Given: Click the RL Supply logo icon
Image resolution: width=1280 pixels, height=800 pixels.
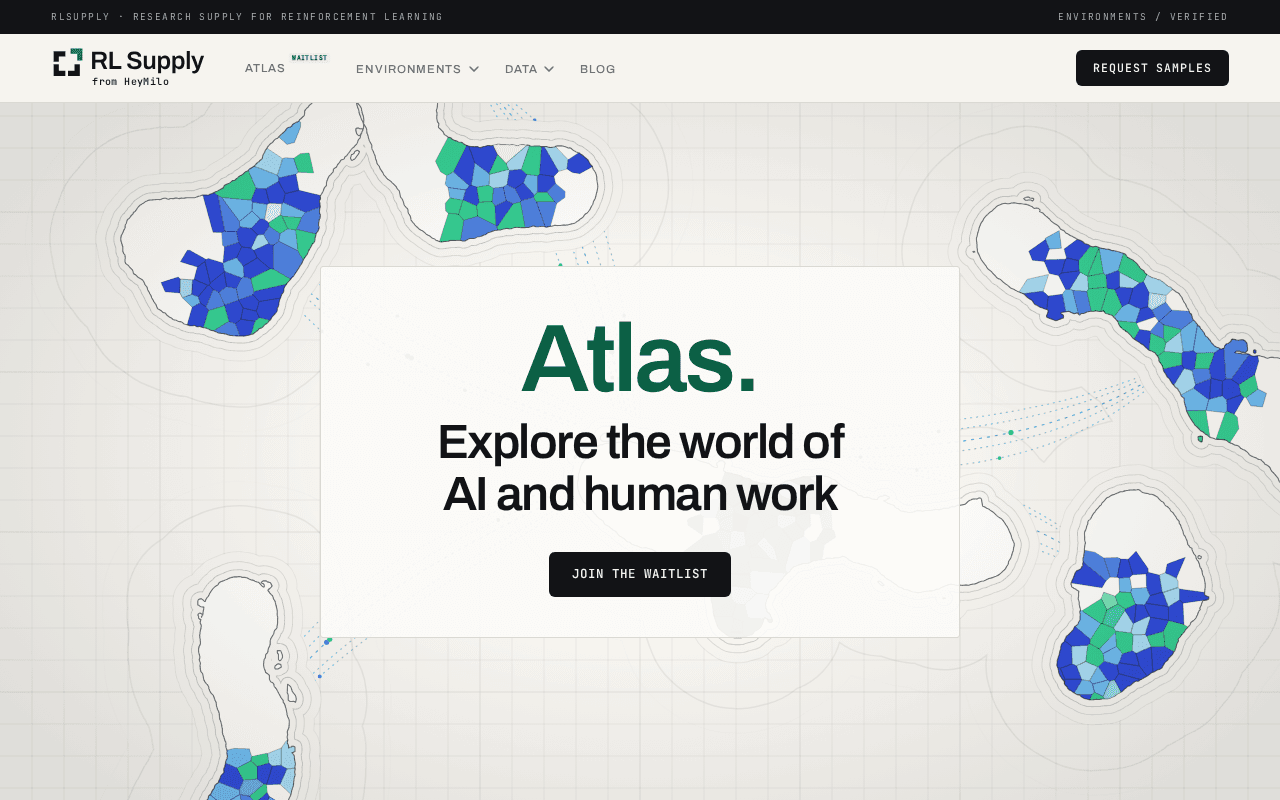Looking at the screenshot, I should click(x=68, y=62).
